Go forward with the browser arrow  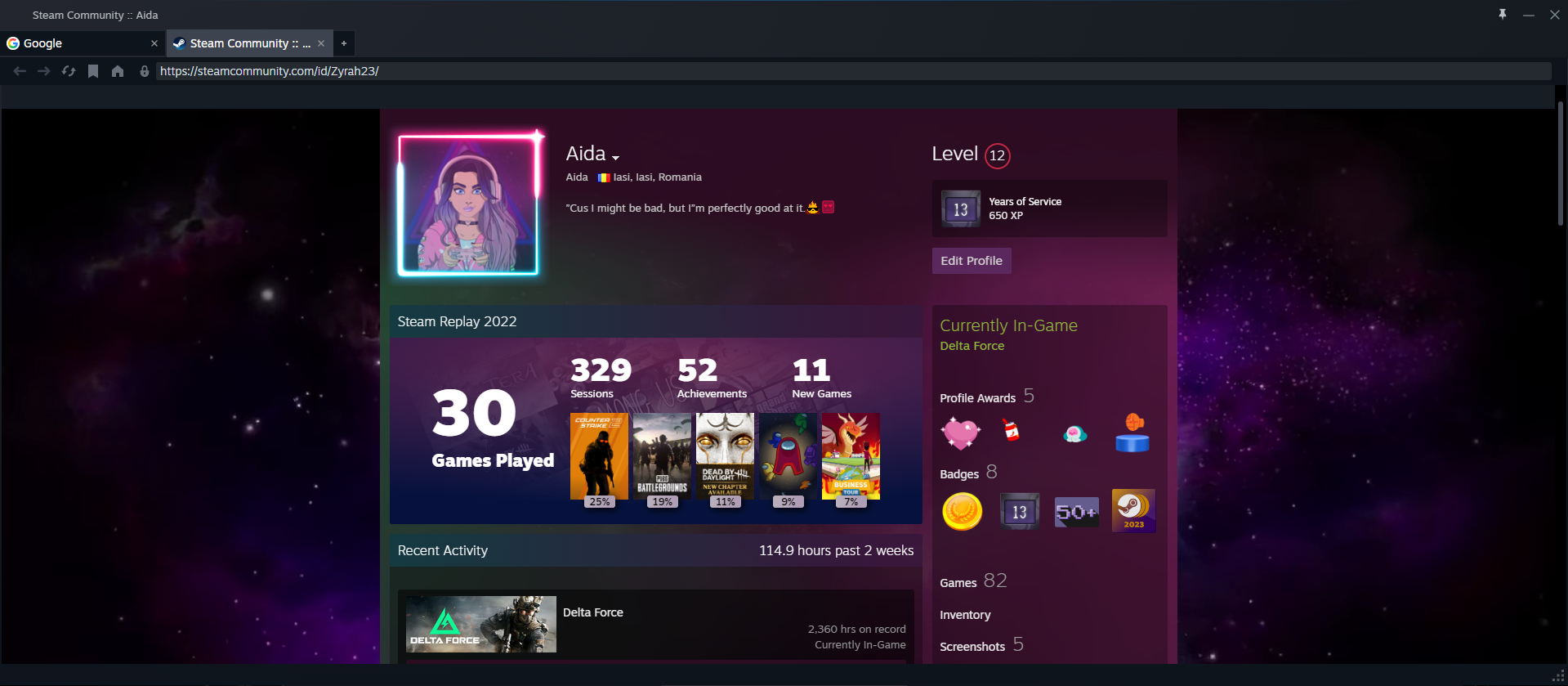44,71
